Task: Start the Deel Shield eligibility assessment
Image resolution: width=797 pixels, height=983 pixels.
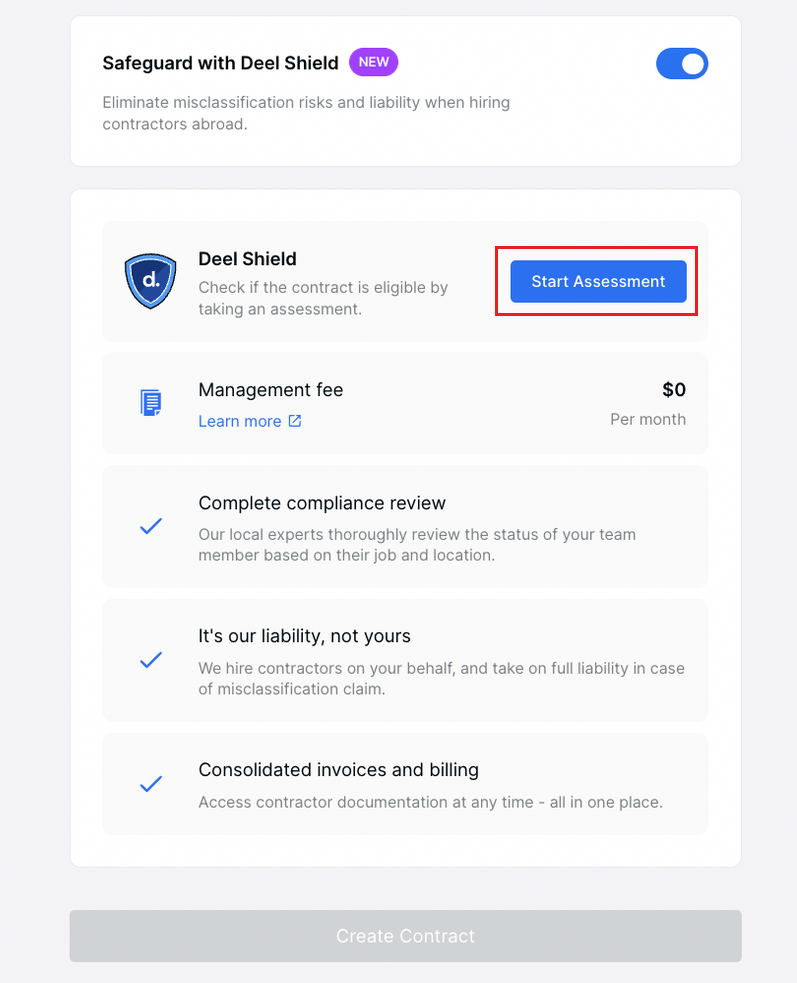Action: (x=596, y=281)
